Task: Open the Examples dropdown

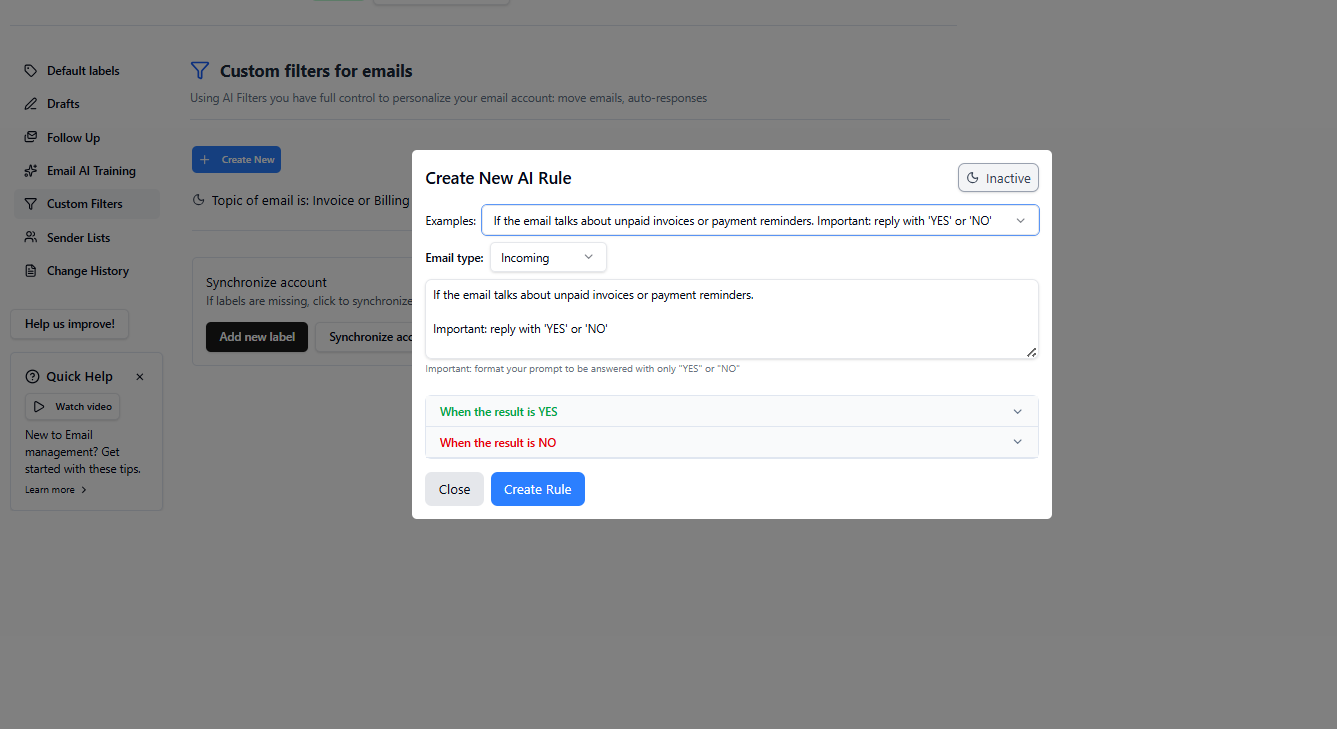Action: click(x=760, y=220)
